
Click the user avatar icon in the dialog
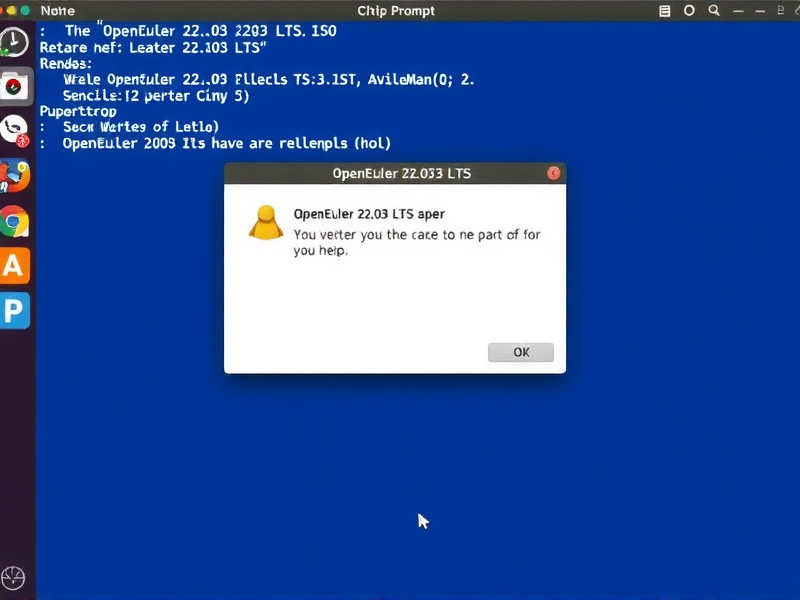[x=265, y=224]
